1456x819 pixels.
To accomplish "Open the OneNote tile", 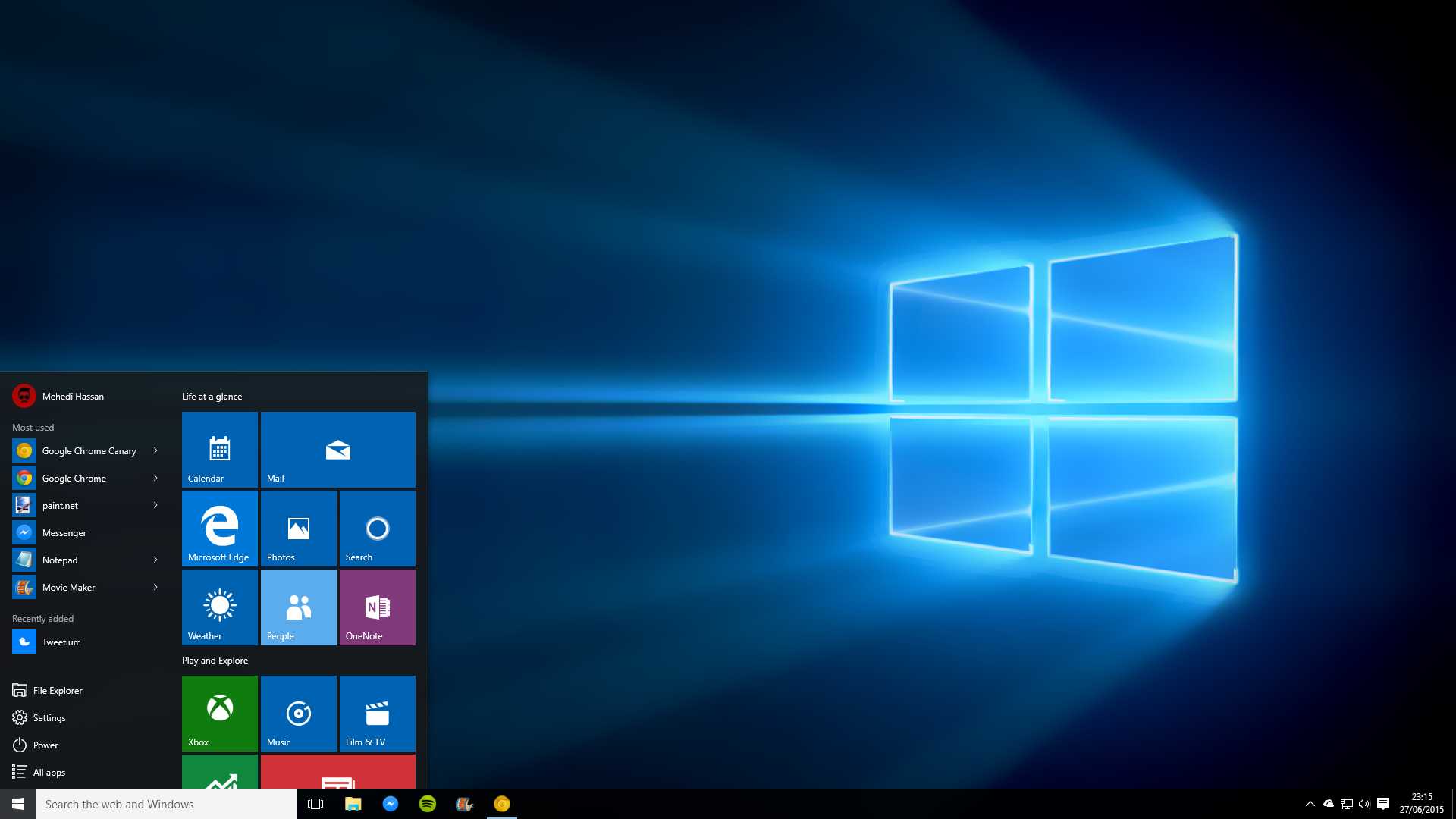I will pyautogui.click(x=377, y=607).
